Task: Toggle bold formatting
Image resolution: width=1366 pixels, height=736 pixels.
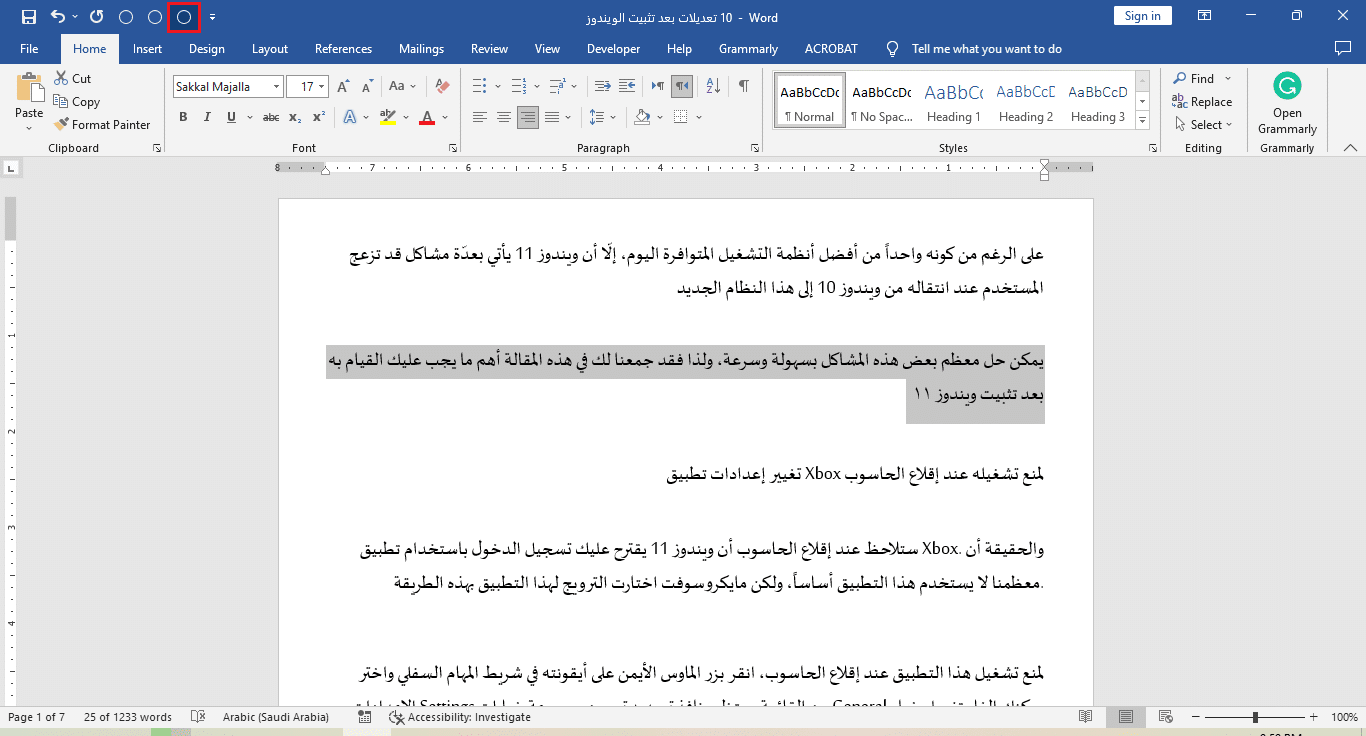Action: coord(183,118)
